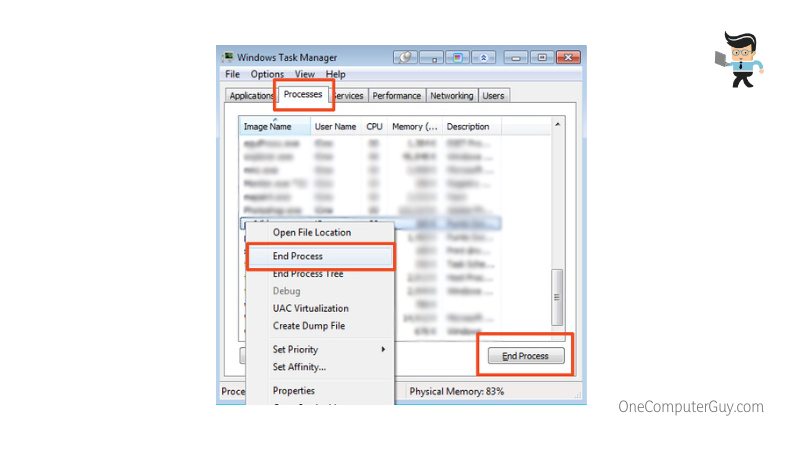The width and height of the screenshot is (800, 450).
Task: Close the Windows Task Manager window
Action: tap(568, 57)
